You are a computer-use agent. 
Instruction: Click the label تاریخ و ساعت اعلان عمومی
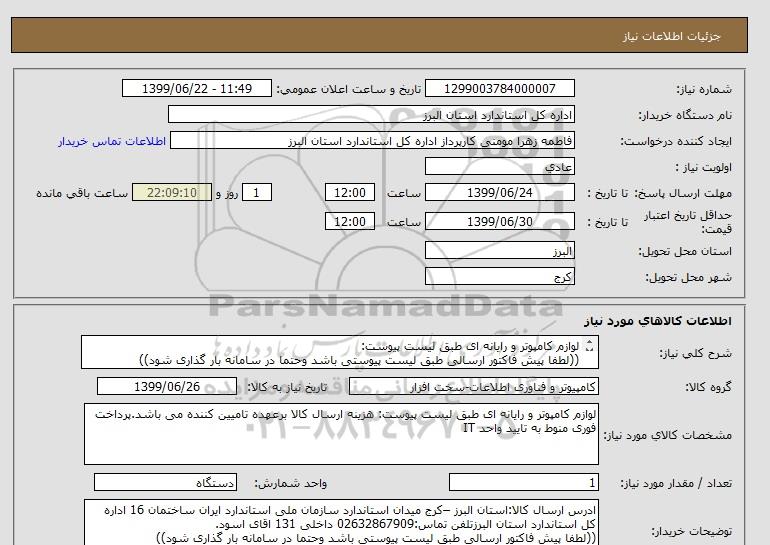coord(349,89)
